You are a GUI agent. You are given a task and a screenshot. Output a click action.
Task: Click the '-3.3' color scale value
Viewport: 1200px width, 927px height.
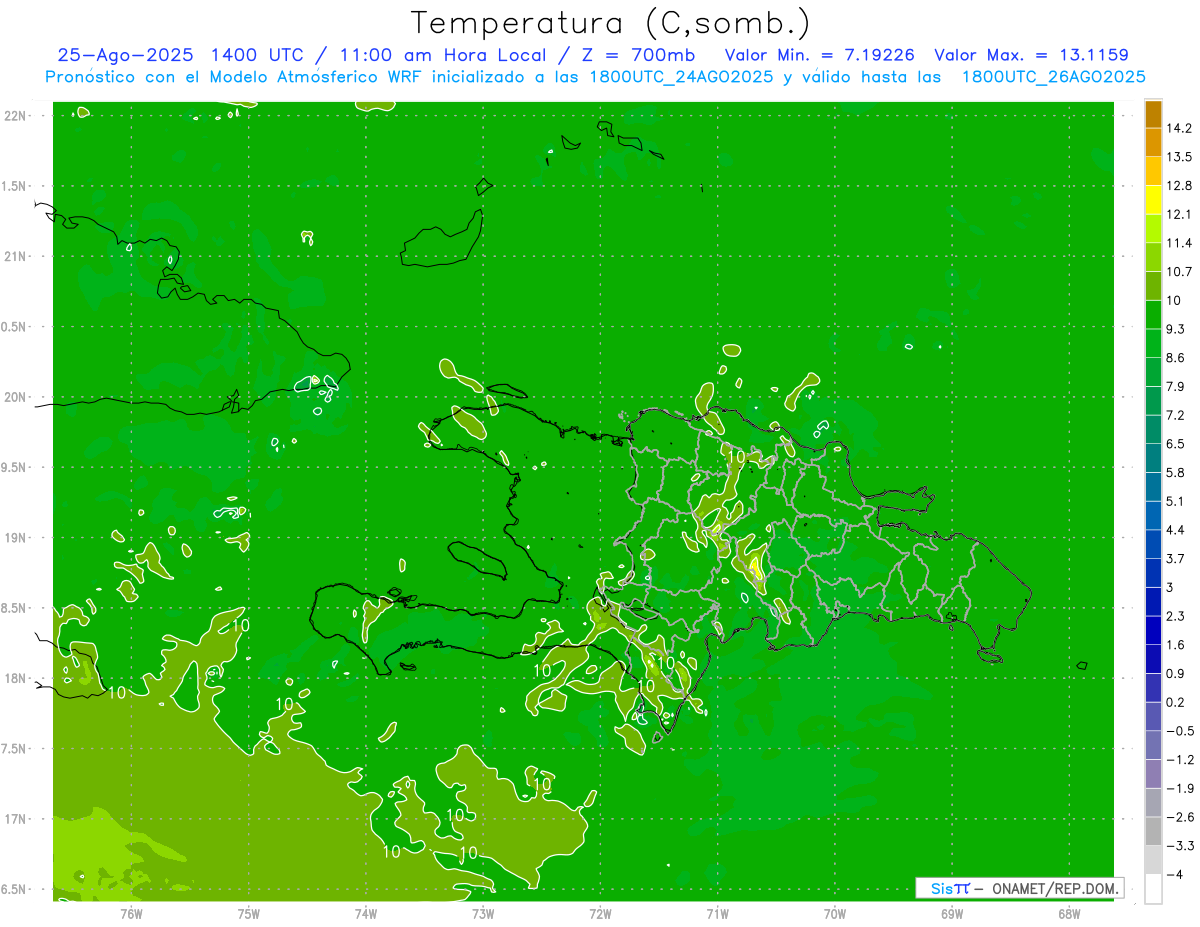[x=1179, y=846]
